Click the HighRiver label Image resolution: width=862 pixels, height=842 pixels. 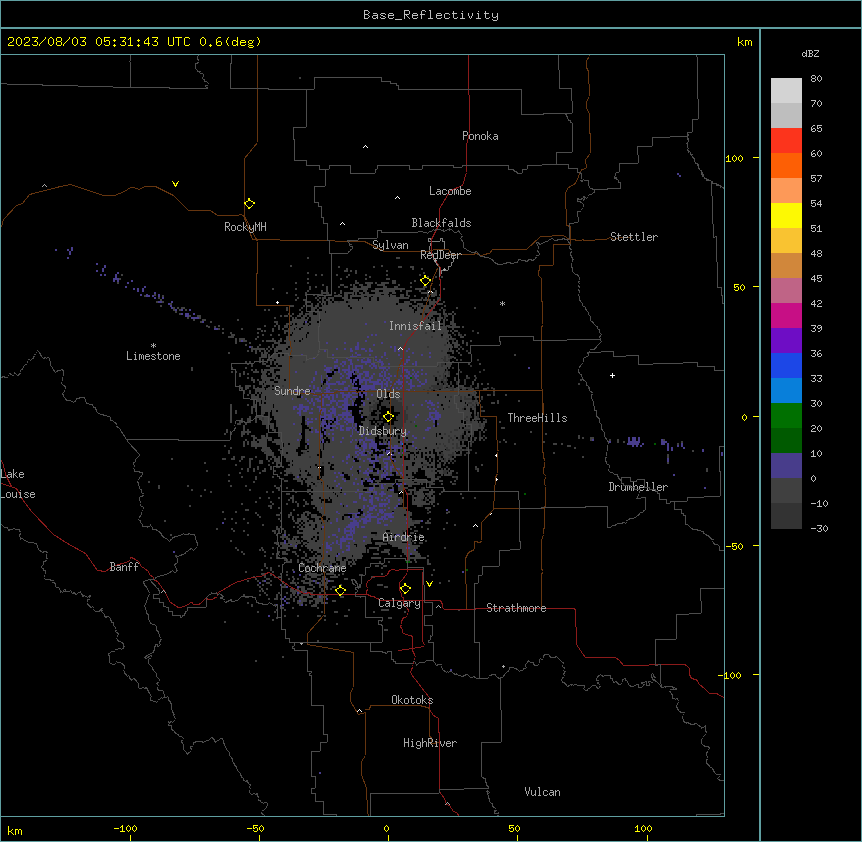pyautogui.click(x=430, y=743)
